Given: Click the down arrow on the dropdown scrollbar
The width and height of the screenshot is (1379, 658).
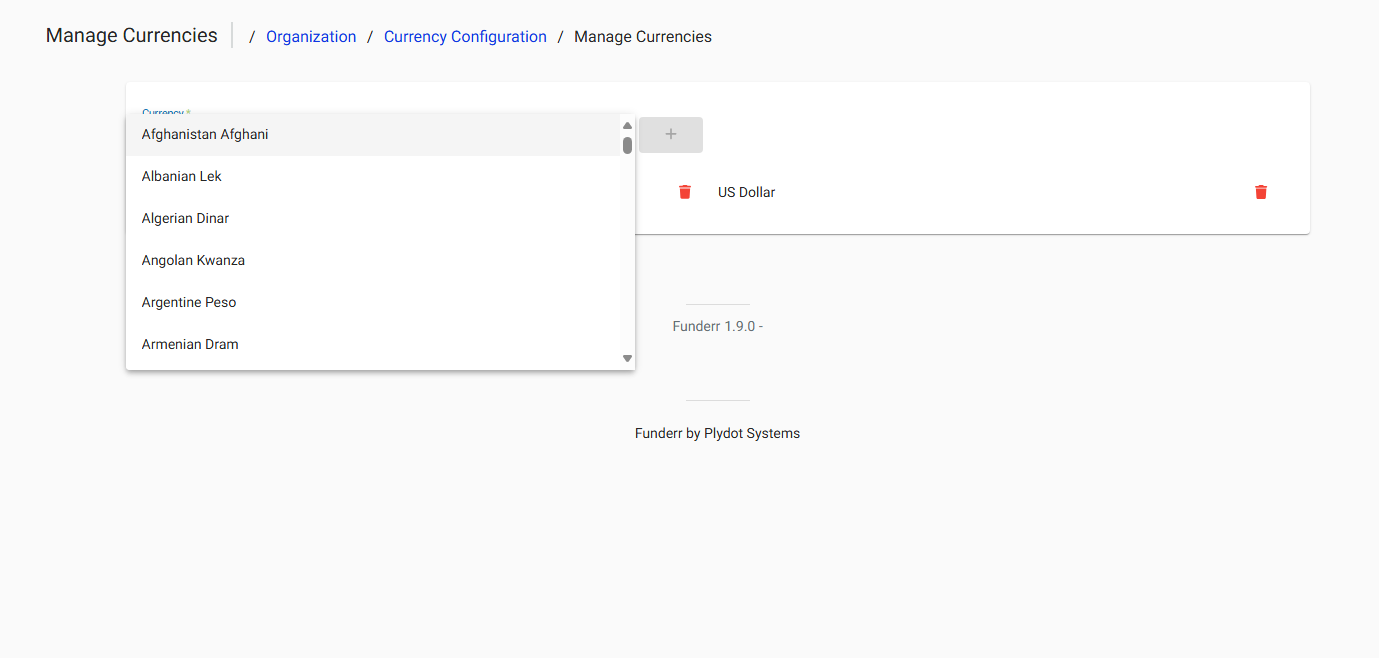Looking at the screenshot, I should (x=627, y=357).
